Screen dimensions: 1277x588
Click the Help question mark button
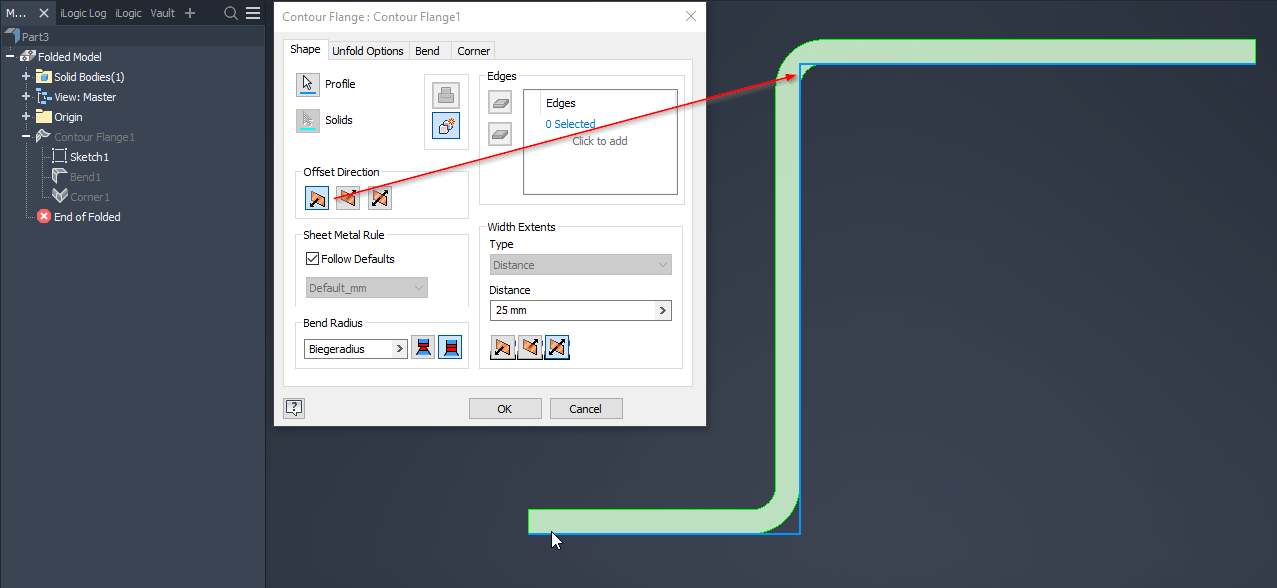(x=294, y=407)
